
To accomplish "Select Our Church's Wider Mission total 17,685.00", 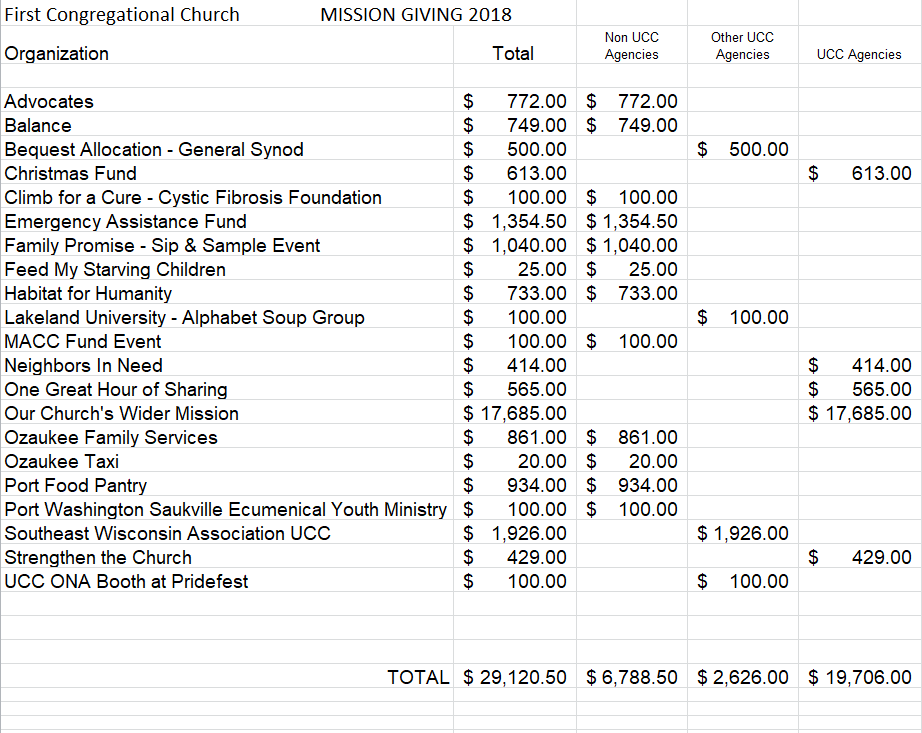I will pyautogui.click(x=515, y=413).
